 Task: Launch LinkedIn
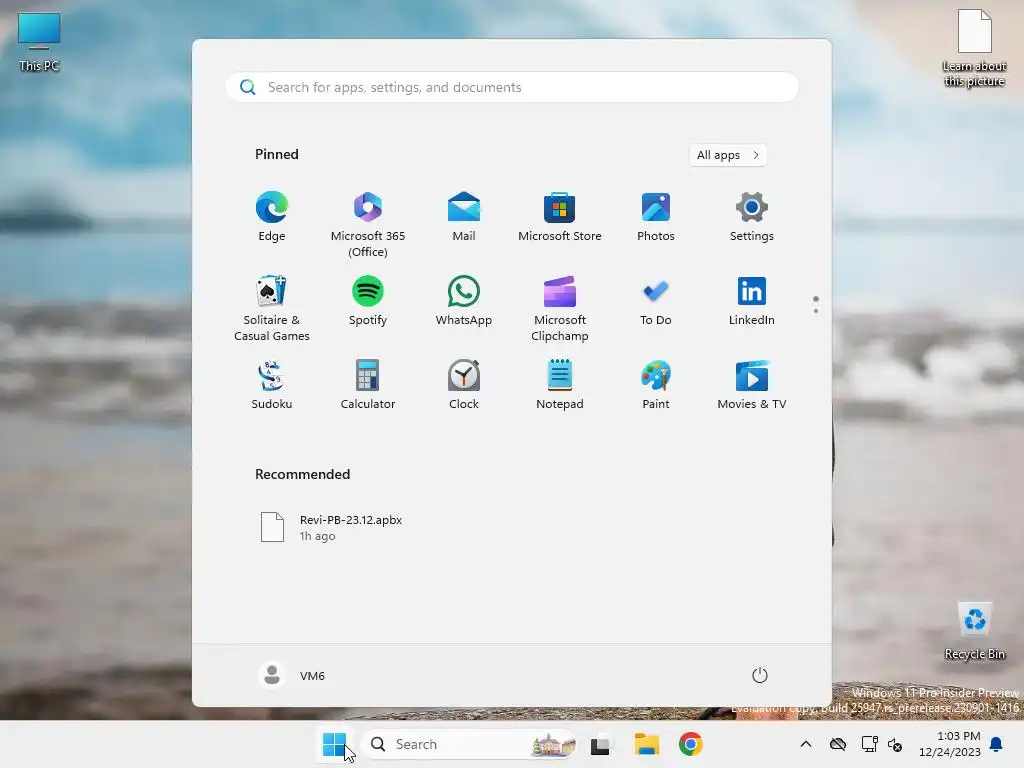752,302
